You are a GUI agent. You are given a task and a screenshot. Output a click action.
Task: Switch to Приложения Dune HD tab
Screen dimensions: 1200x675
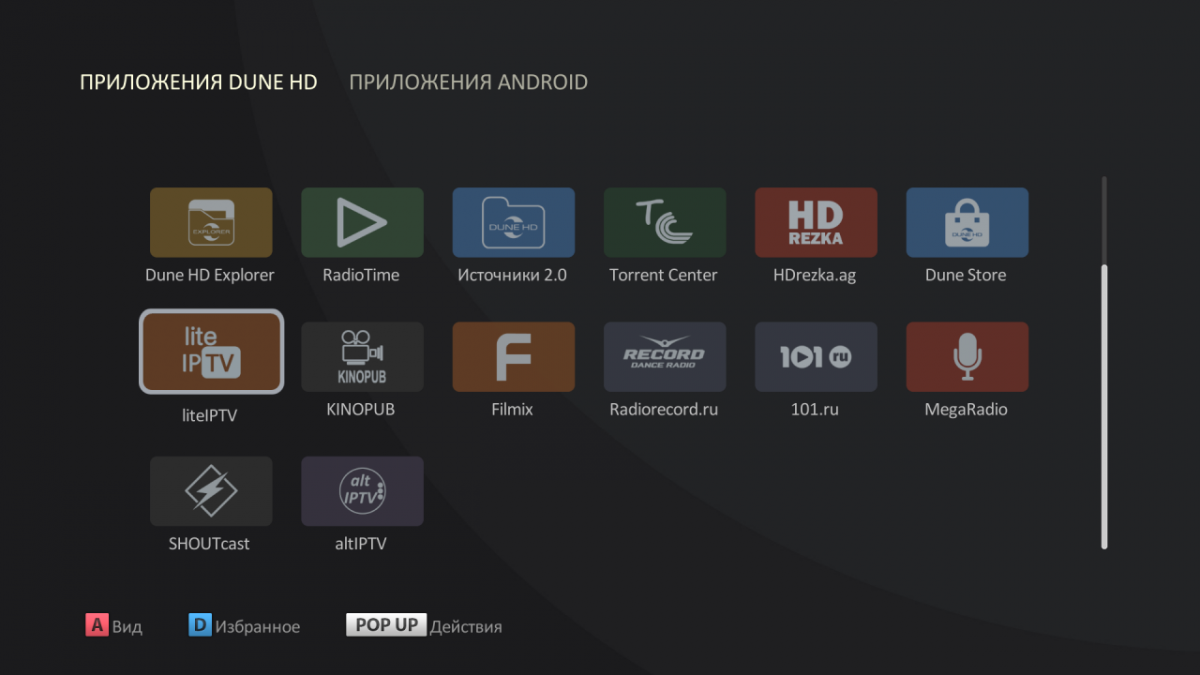click(198, 82)
